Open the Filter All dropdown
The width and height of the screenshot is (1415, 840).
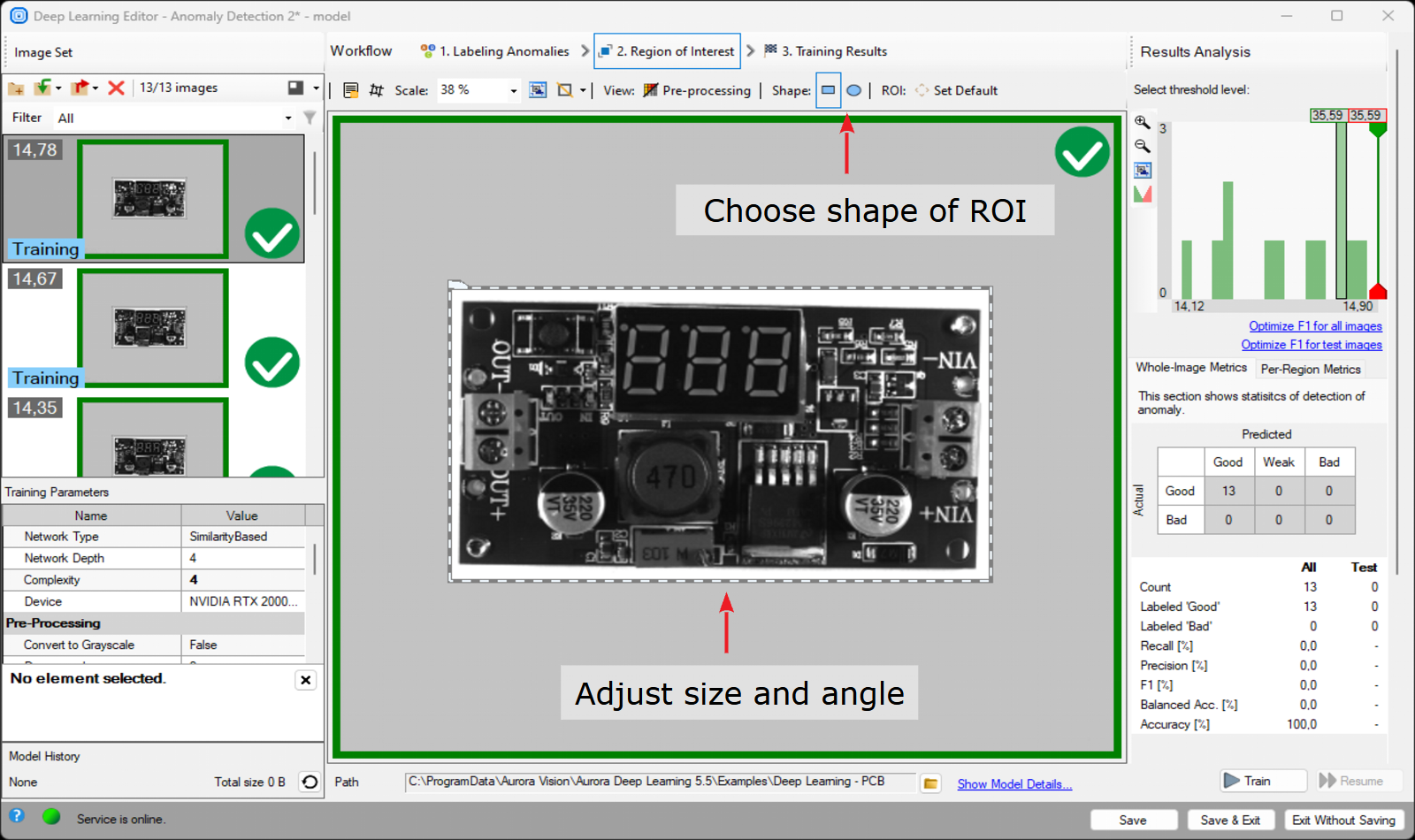288,118
